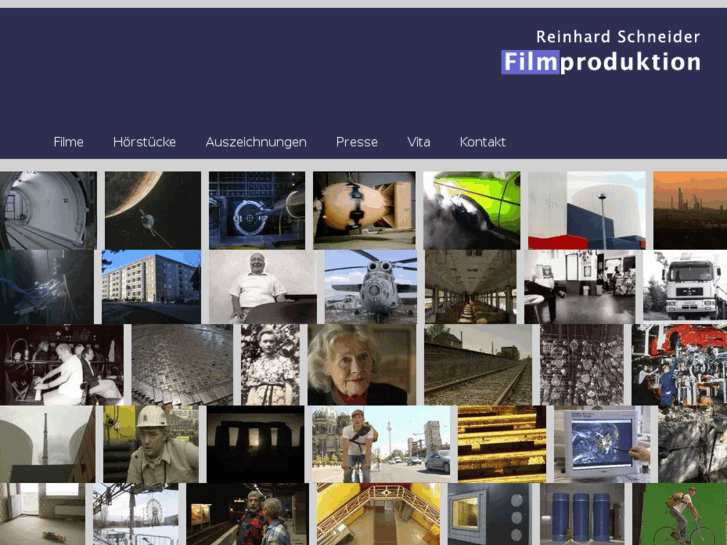Open the cobblestone pavement thumbnail
Viewport: 727px width, 545px height.
coord(182,365)
